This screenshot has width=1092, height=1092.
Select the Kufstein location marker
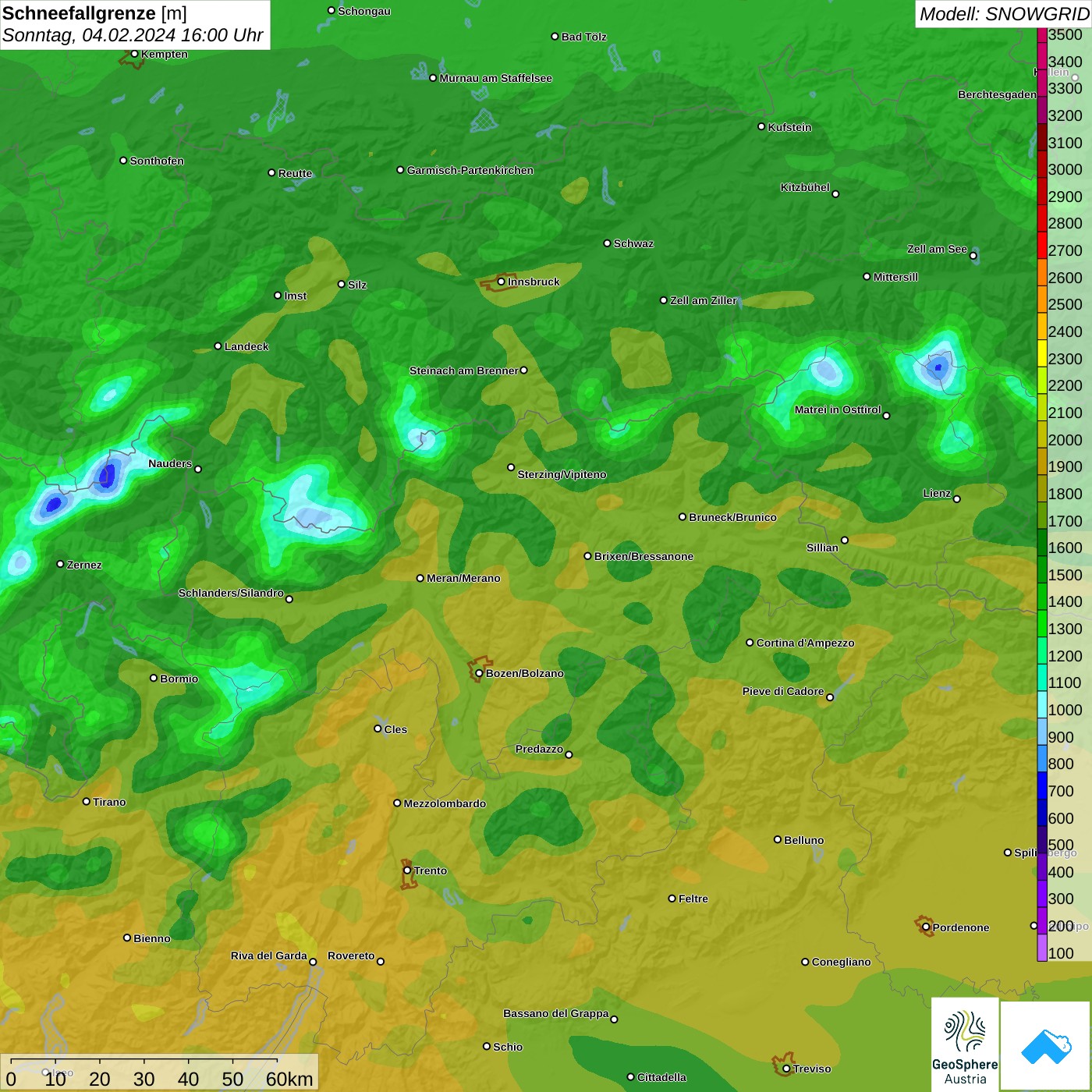point(761,126)
